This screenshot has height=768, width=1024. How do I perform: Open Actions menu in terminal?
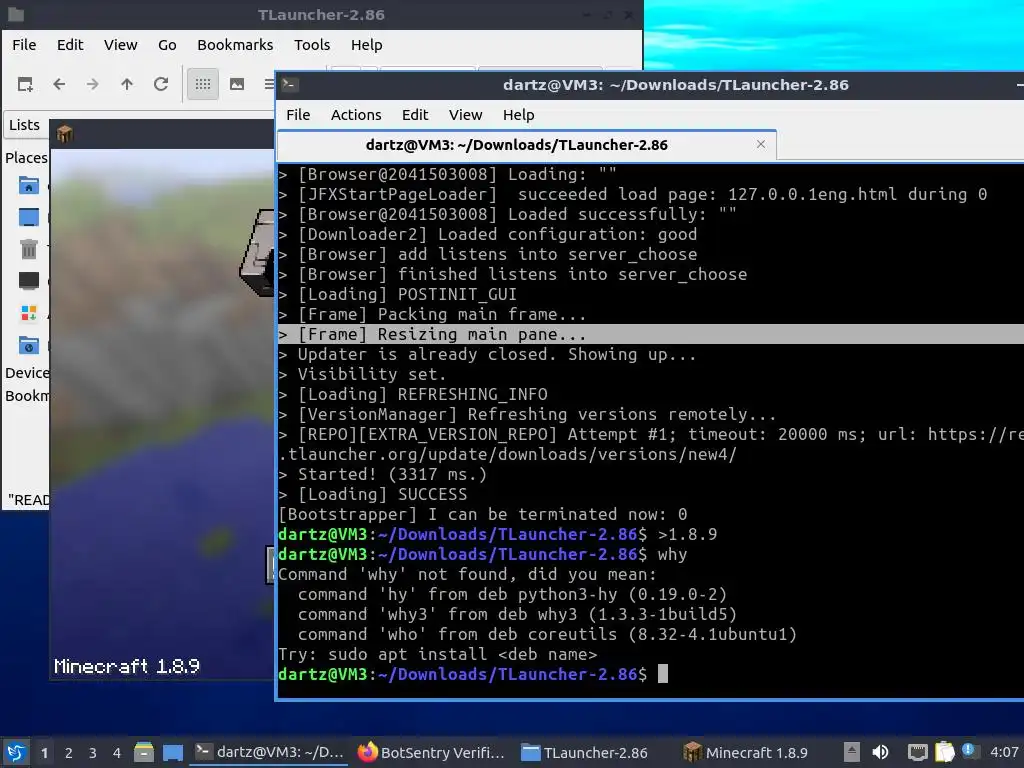(x=356, y=115)
